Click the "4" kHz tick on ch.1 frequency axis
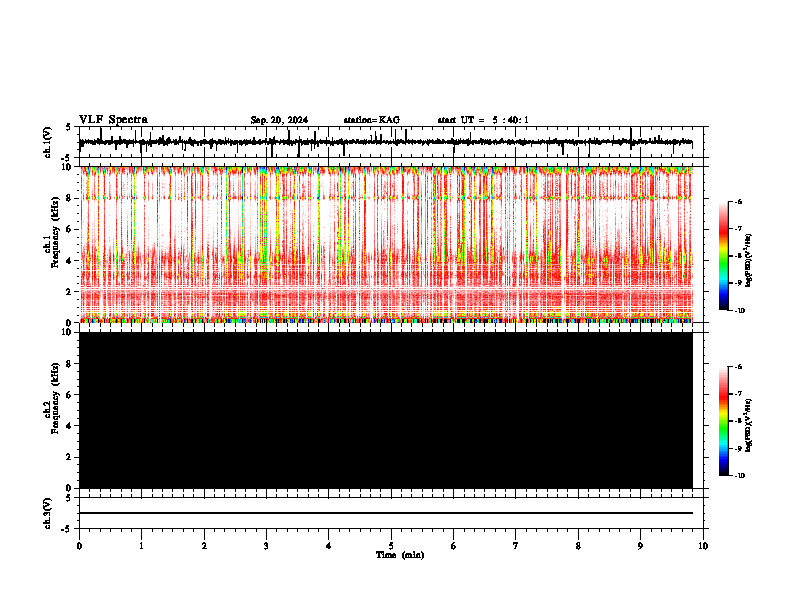This screenshot has width=792, height=612. click(70, 261)
